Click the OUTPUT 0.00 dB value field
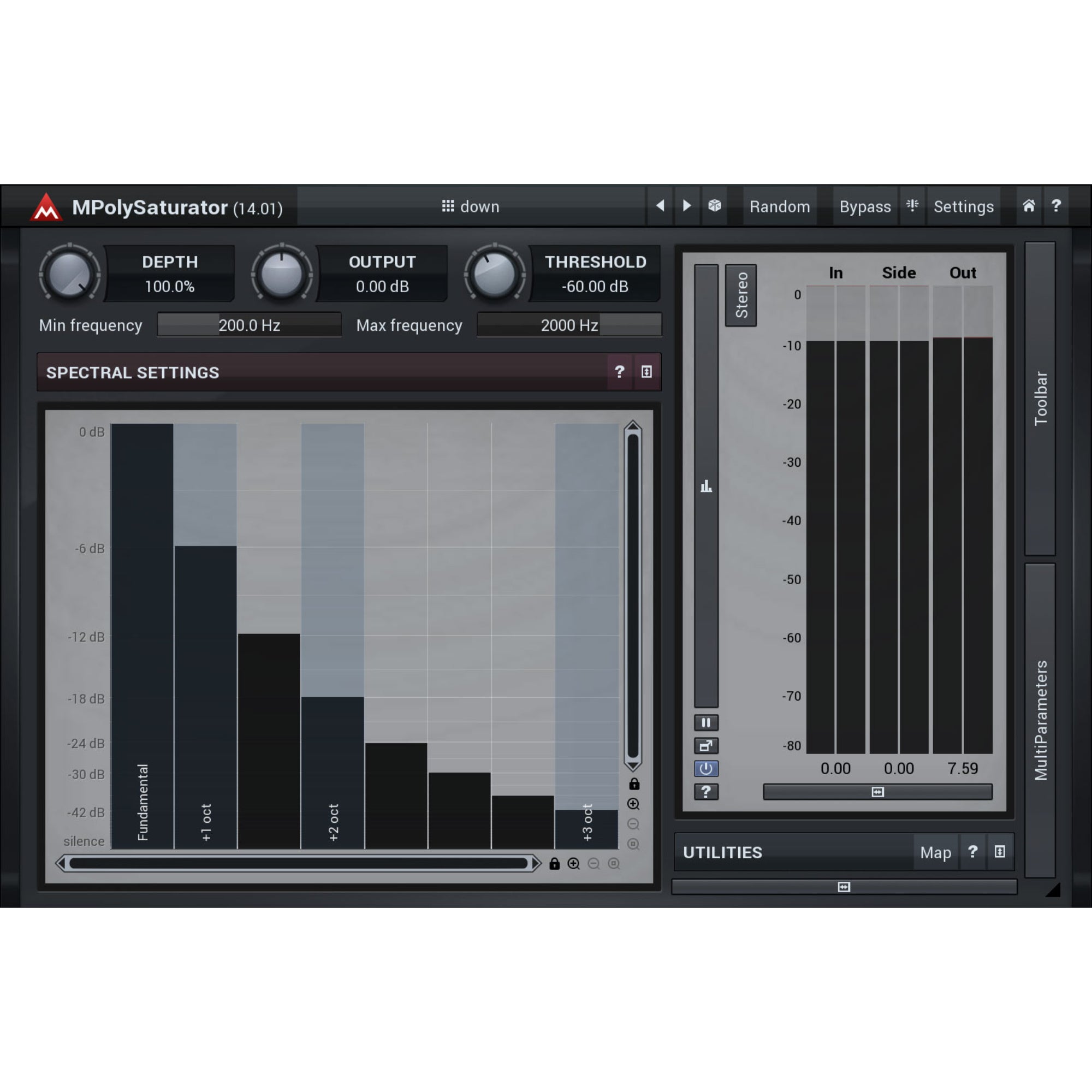Image resolution: width=1092 pixels, height=1092 pixels. tap(382, 287)
